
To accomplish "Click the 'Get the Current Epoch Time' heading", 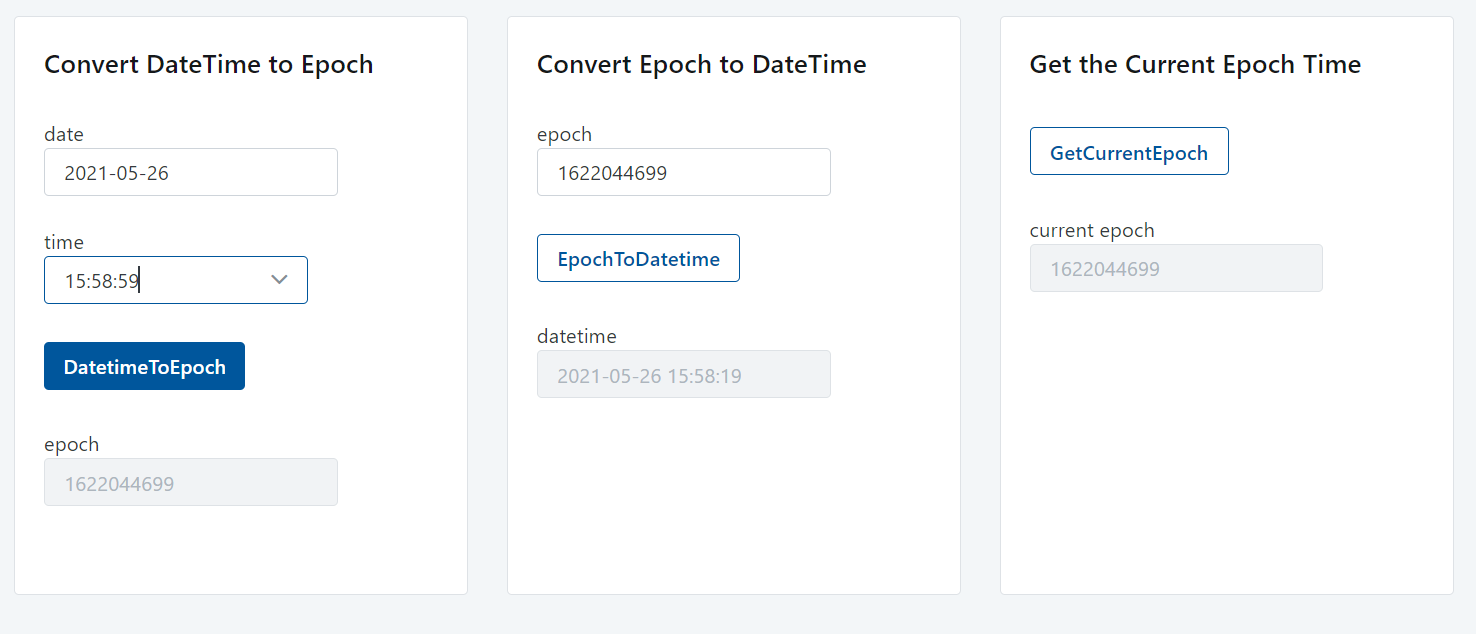I will (1195, 65).
